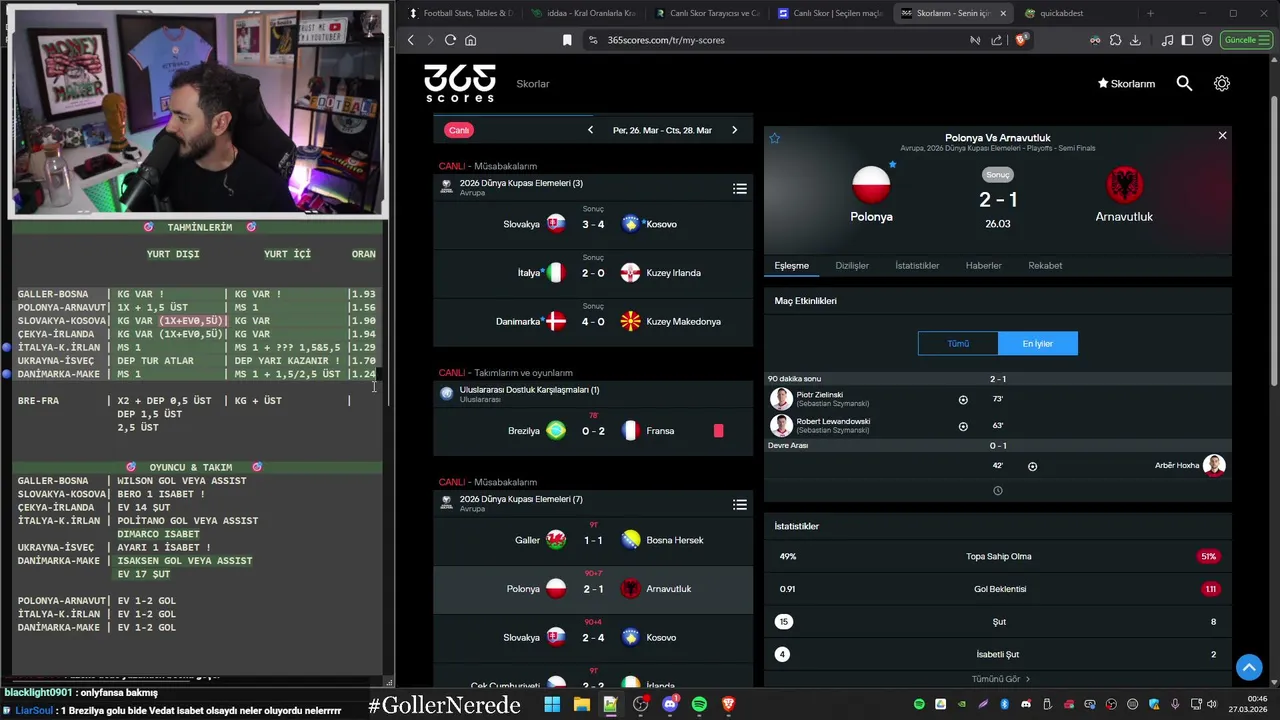Open the Skorlar navigation link
1280x720 pixels.
pyautogui.click(x=533, y=84)
